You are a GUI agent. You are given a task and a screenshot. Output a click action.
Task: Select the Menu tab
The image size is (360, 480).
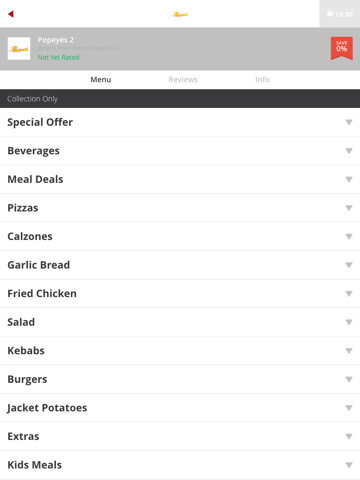click(101, 80)
